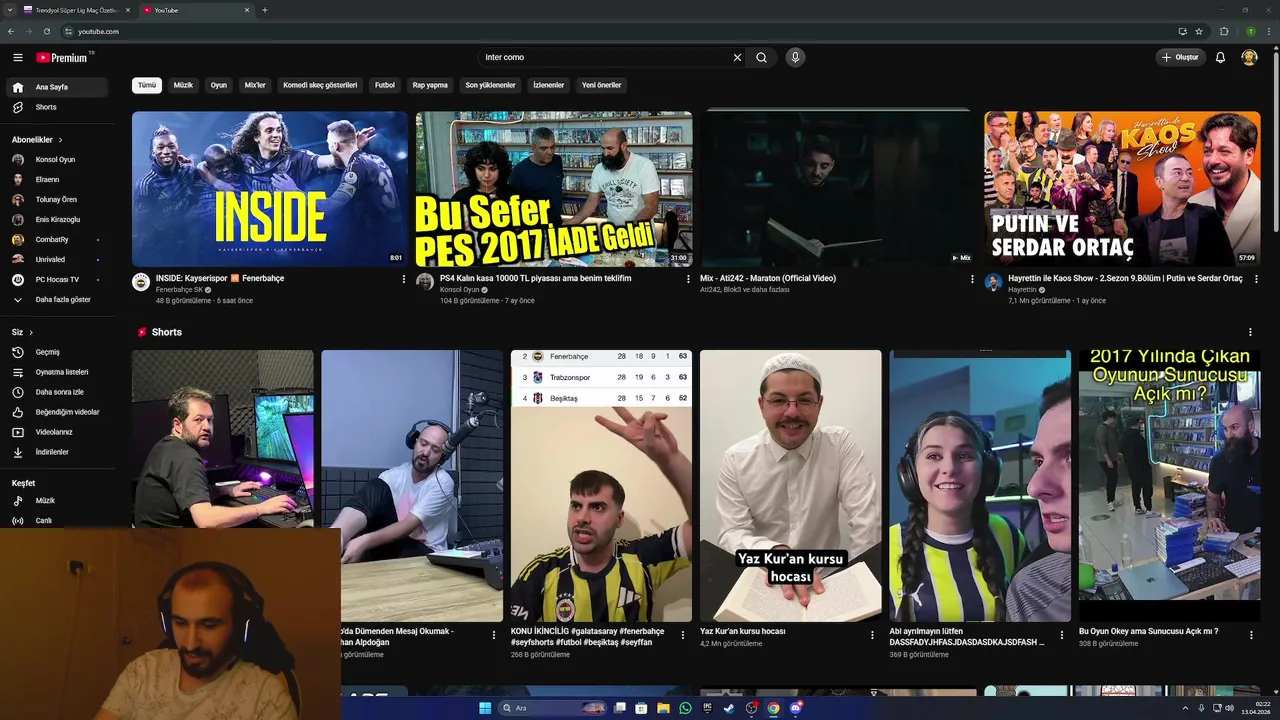Open İndirilenler downloads

[x=56, y=452]
